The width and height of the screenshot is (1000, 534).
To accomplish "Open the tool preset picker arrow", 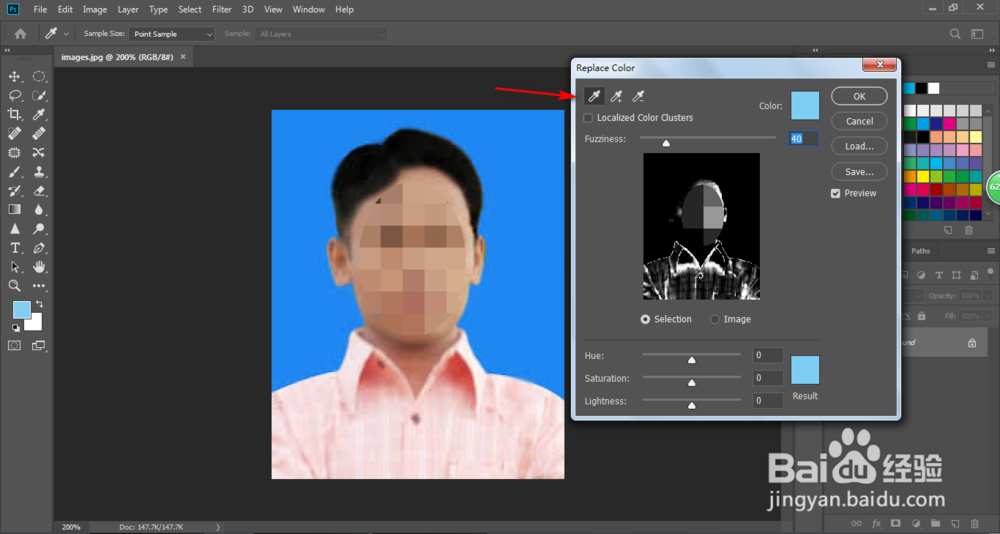I will (66, 34).
